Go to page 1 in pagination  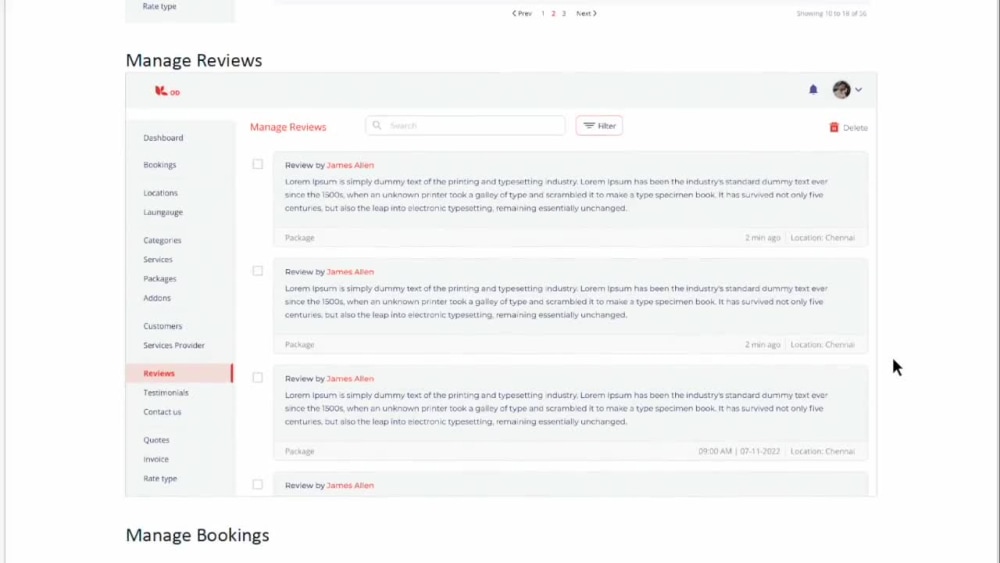click(543, 13)
